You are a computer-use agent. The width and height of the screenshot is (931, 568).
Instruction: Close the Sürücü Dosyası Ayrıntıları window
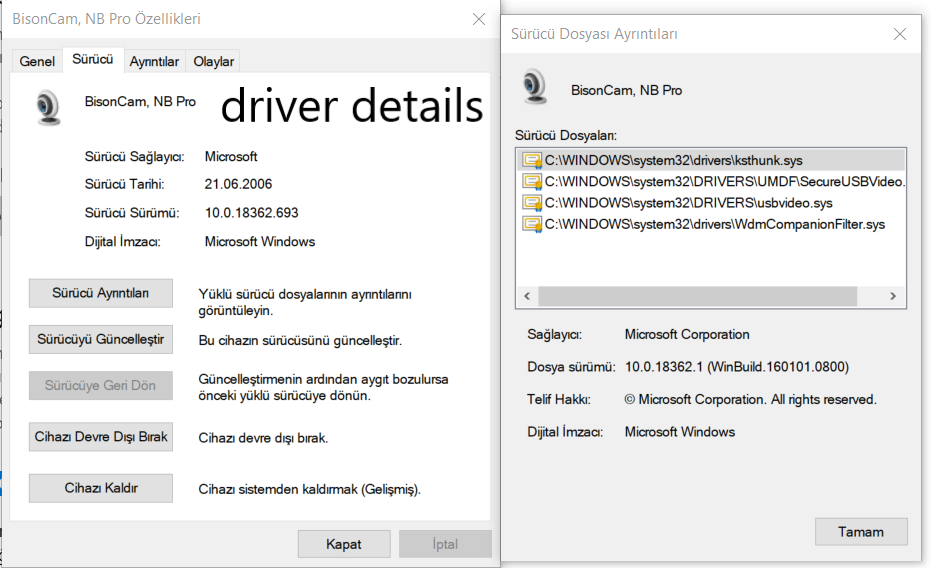(900, 34)
